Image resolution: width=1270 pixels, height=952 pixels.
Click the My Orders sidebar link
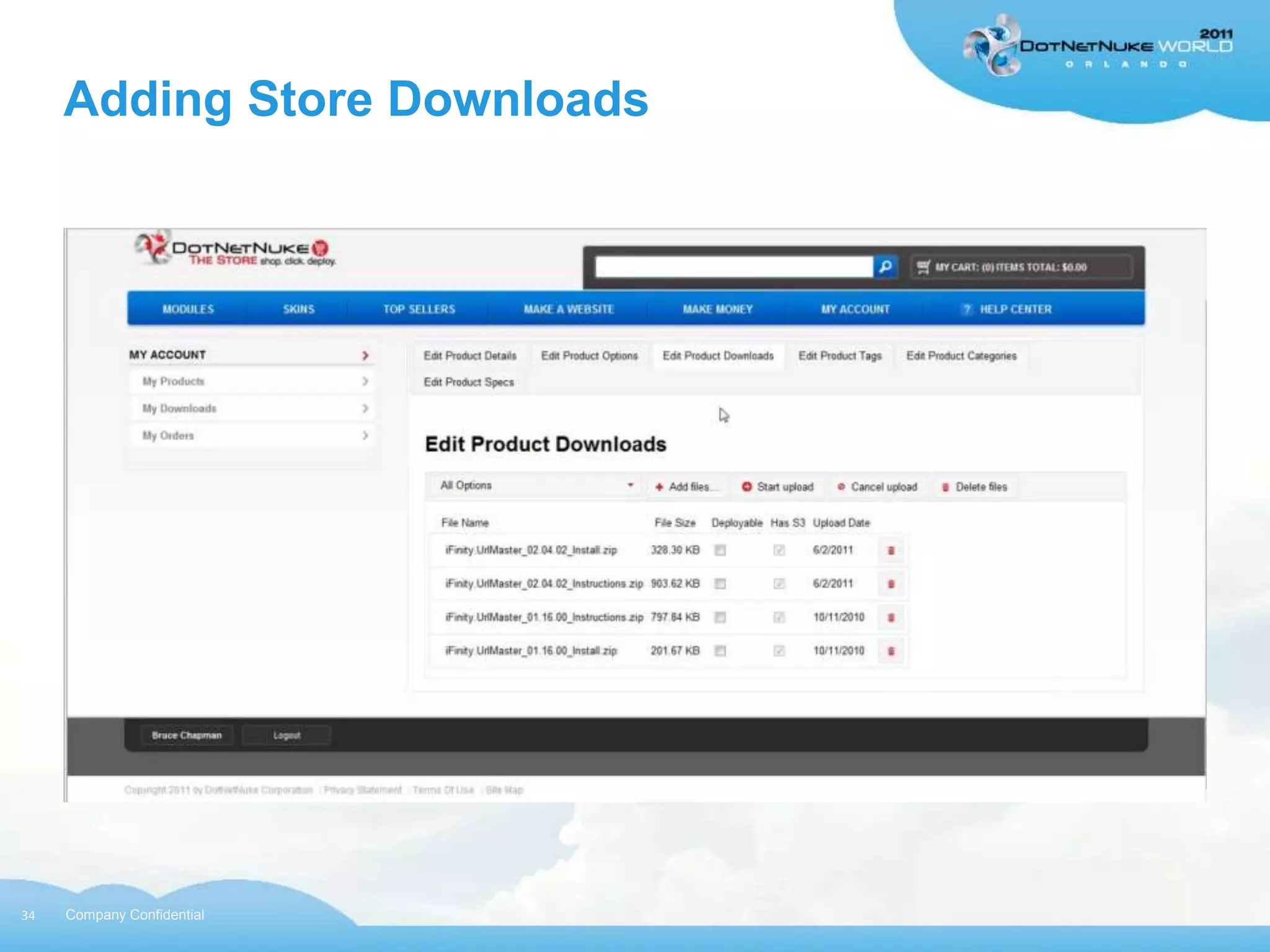click(x=168, y=436)
